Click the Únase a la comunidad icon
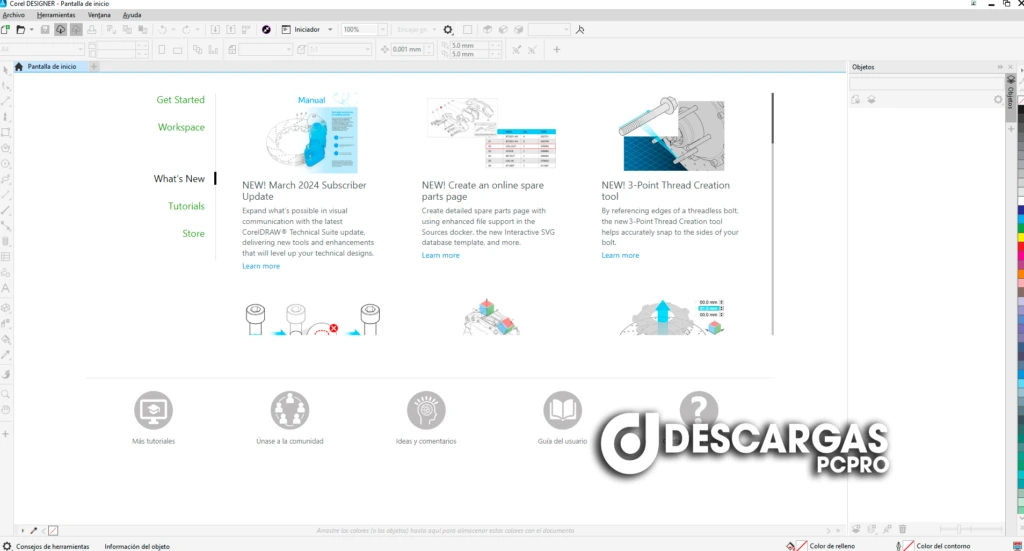This screenshot has width=1024, height=551. pos(289,409)
